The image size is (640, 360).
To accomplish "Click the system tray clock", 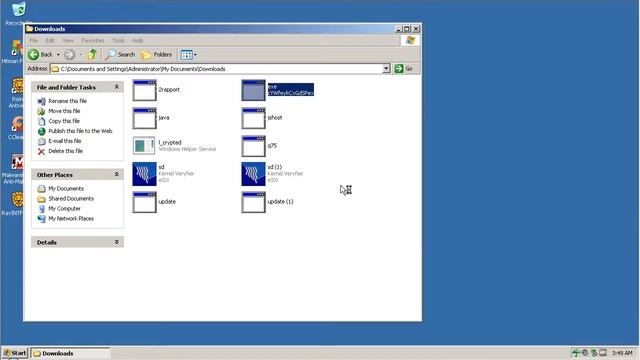I will (x=622, y=353).
